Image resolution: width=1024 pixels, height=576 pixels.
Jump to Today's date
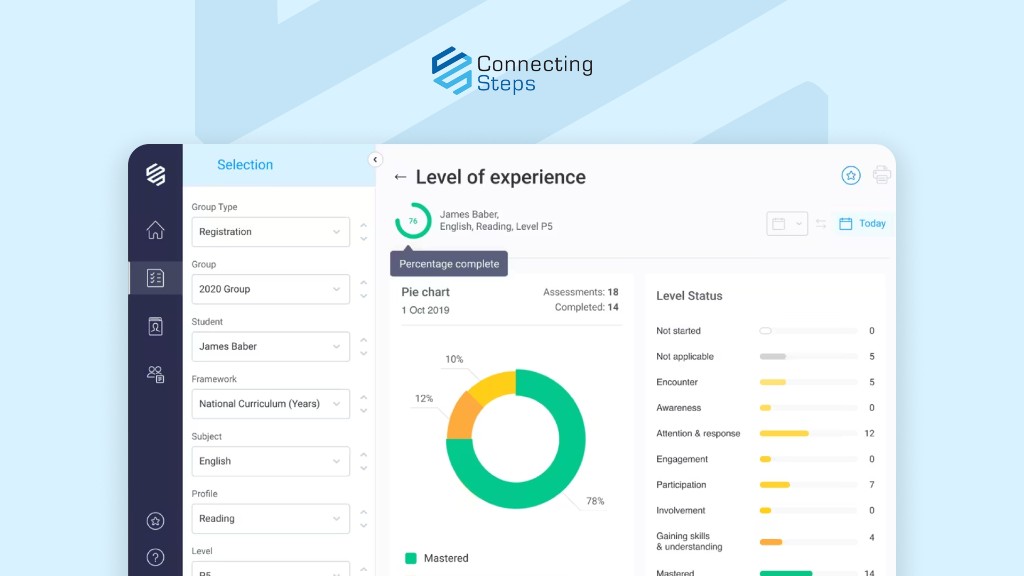tap(862, 223)
